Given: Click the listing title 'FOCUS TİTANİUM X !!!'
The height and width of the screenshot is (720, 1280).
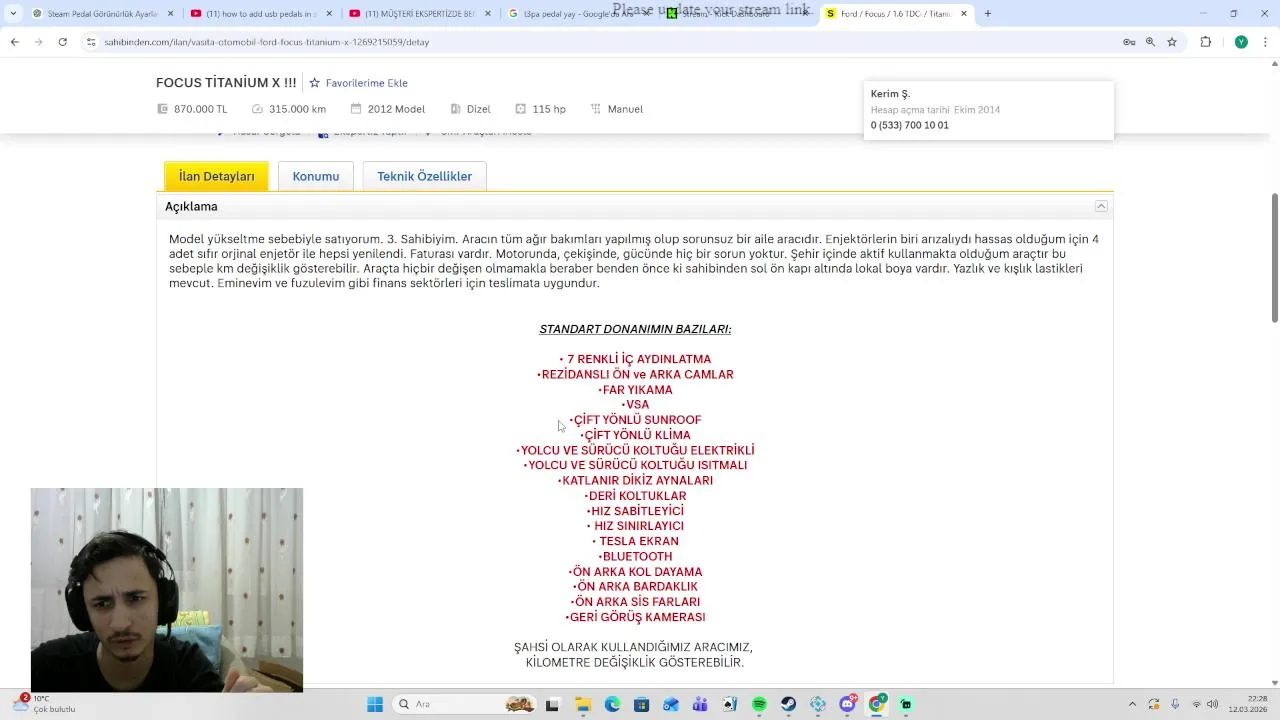Looking at the screenshot, I should tap(226, 83).
